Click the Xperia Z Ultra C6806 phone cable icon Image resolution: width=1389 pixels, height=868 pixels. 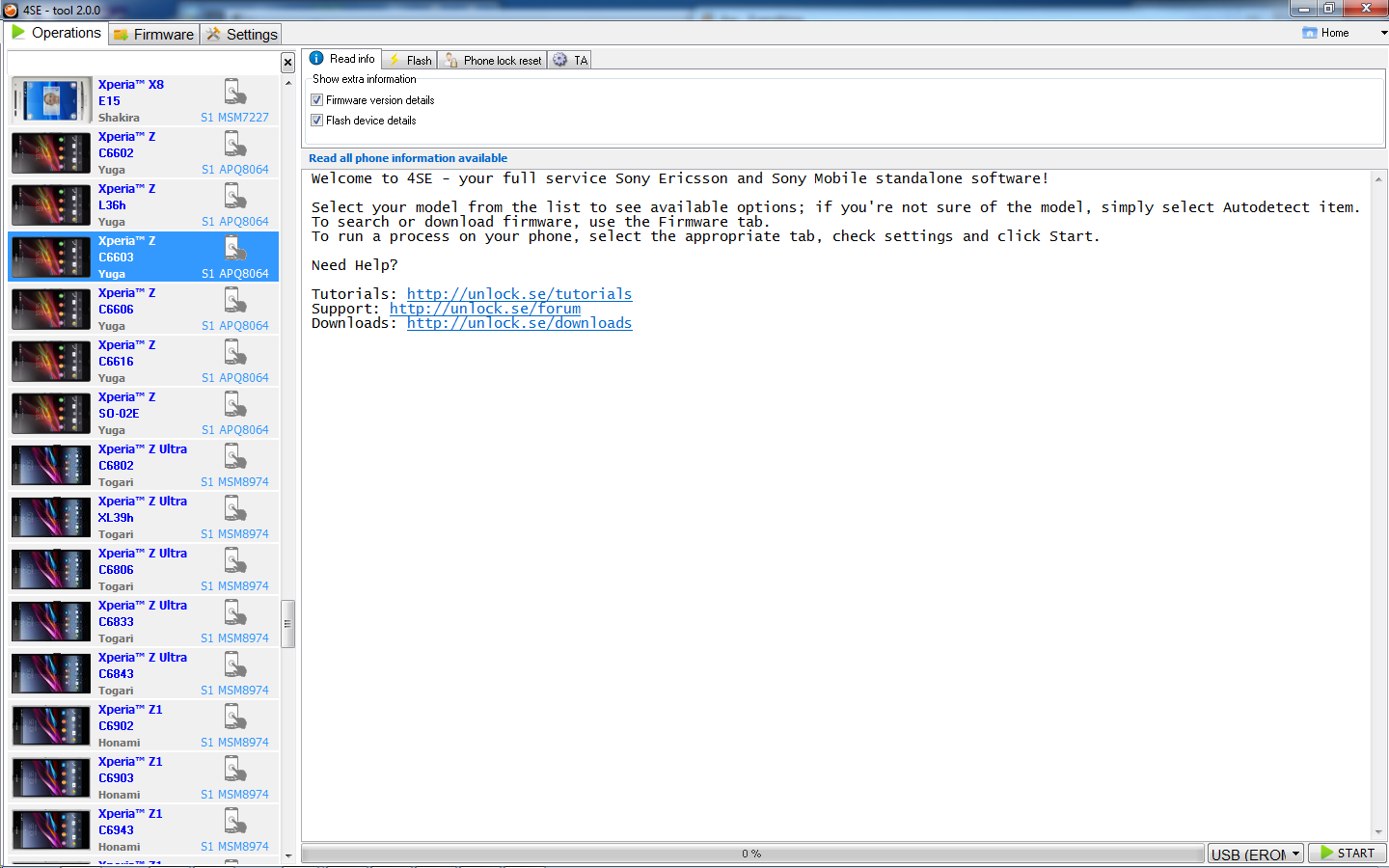coord(235,560)
